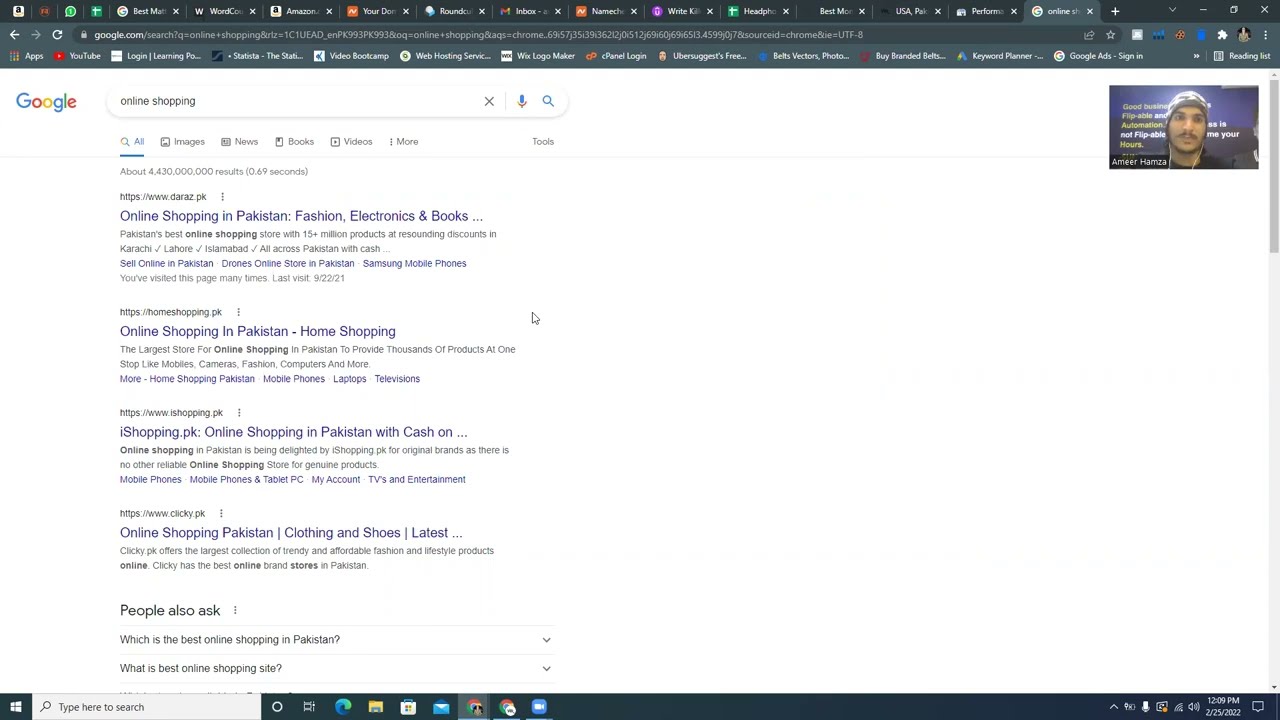Open three-dot options for clicky.pk result

point(221,514)
